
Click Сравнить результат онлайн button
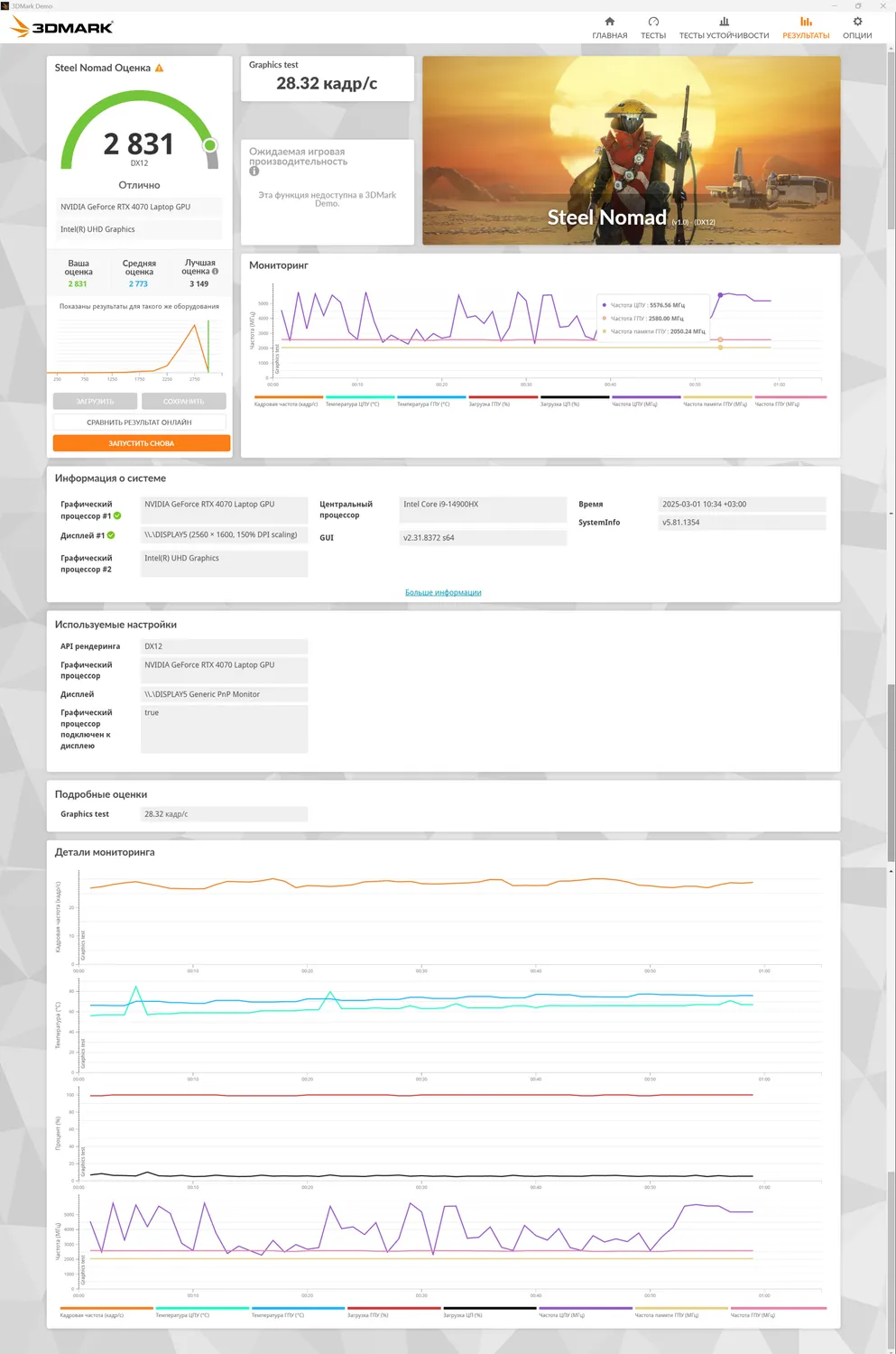(x=140, y=422)
